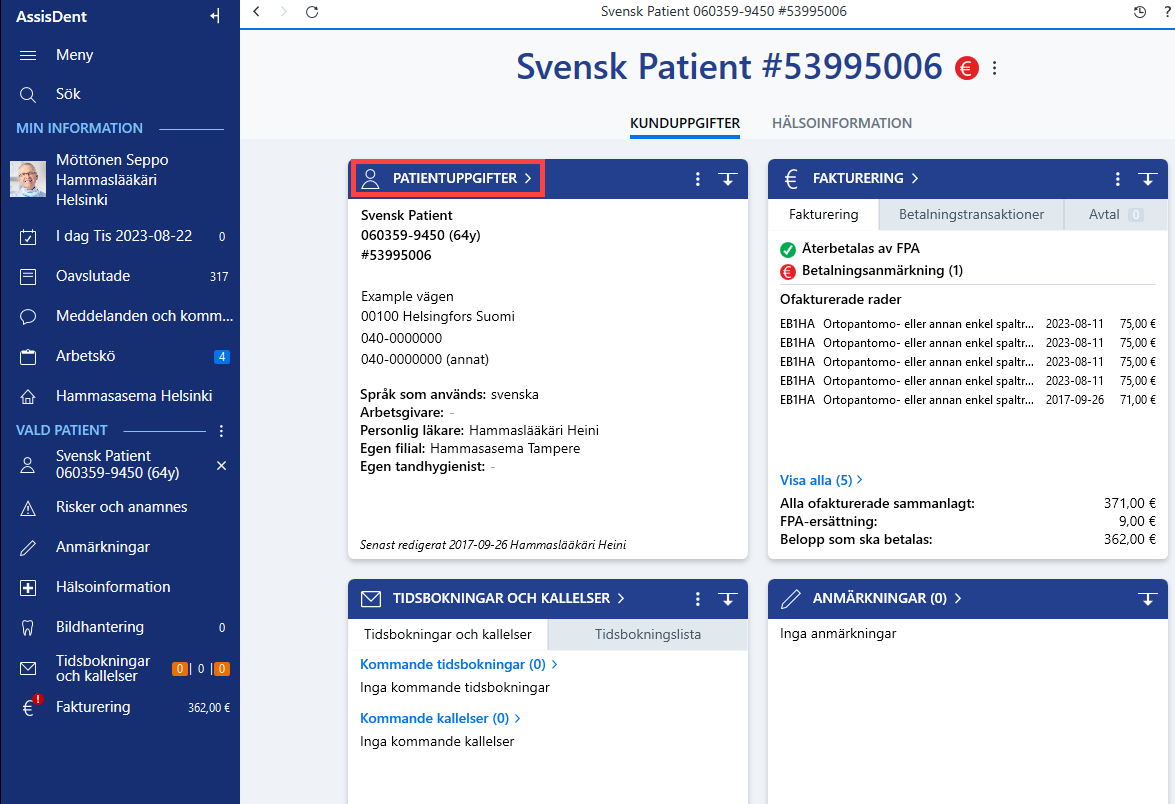Image resolution: width=1175 pixels, height=804 pixels.
Task: Collapse the Anmärkningar card
Action: 1147,599
